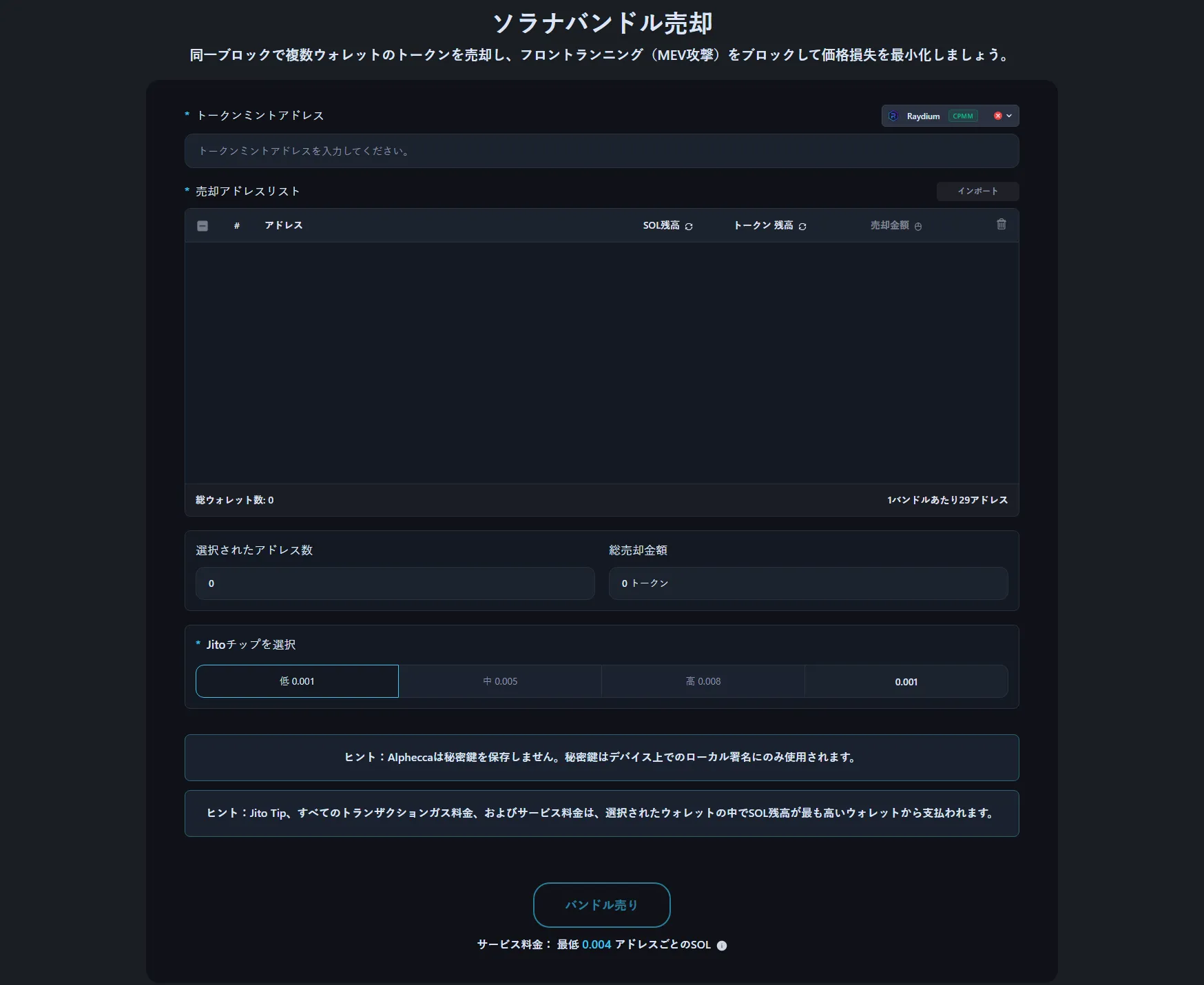Click the custom Jito tip amount field
The image size is (1204, 985).
coord(906,682)
